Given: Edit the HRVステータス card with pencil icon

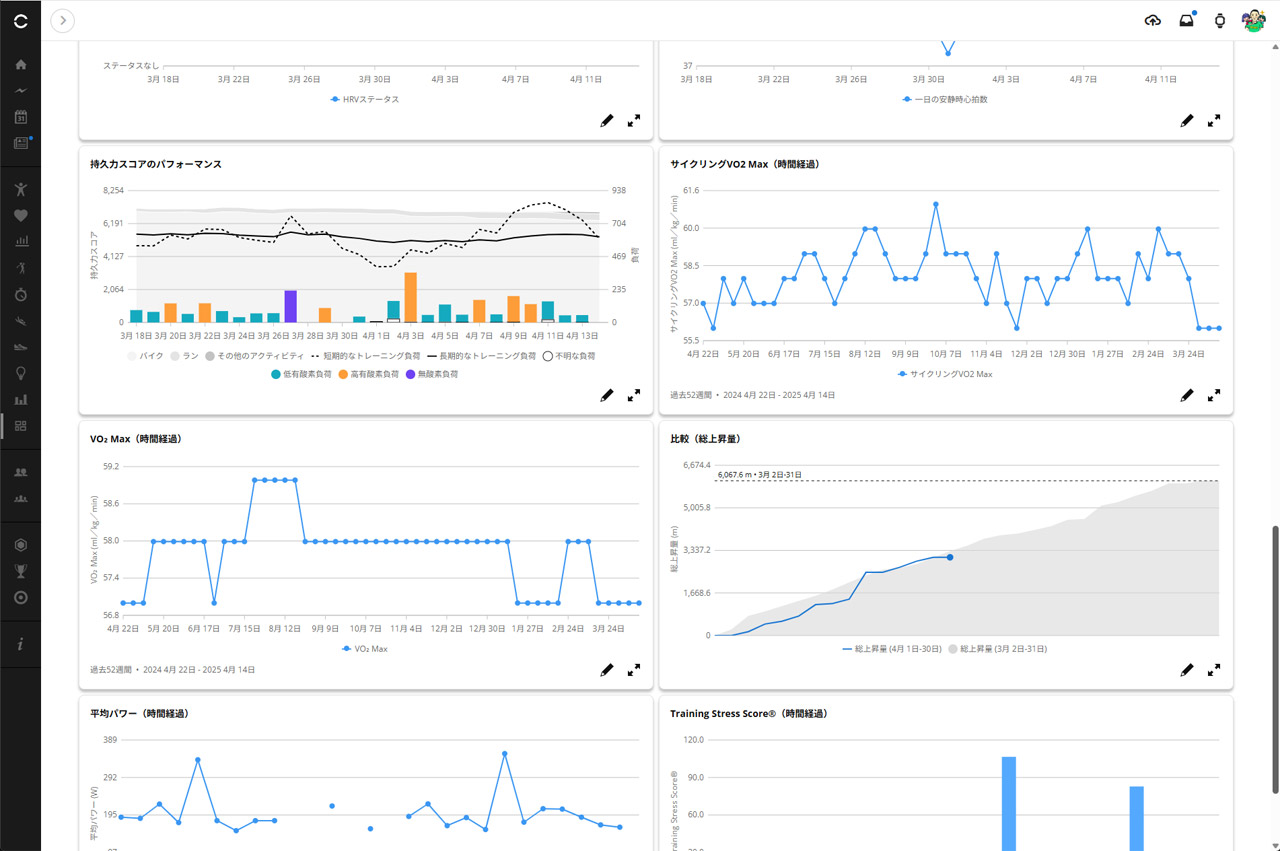Looking at the screenshot, I should (x=607, y=120).
